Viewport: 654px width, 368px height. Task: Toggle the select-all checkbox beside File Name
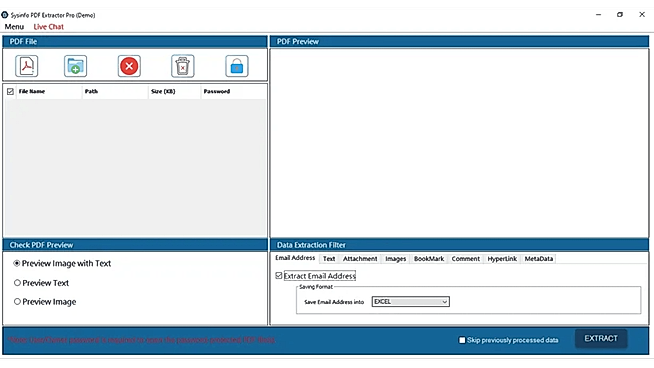point(10,91)
